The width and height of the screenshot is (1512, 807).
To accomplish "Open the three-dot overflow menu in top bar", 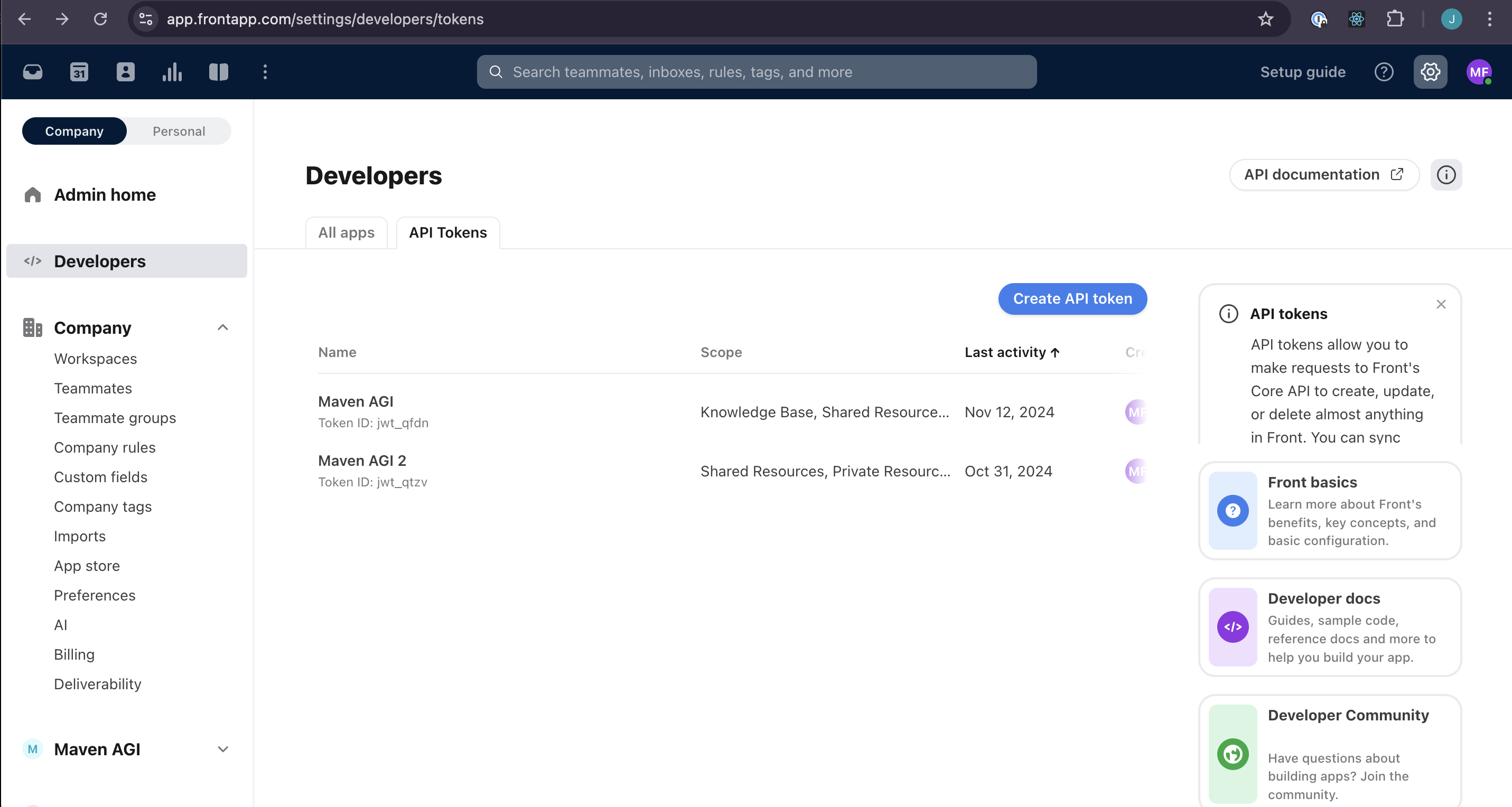I will (265, 72).
